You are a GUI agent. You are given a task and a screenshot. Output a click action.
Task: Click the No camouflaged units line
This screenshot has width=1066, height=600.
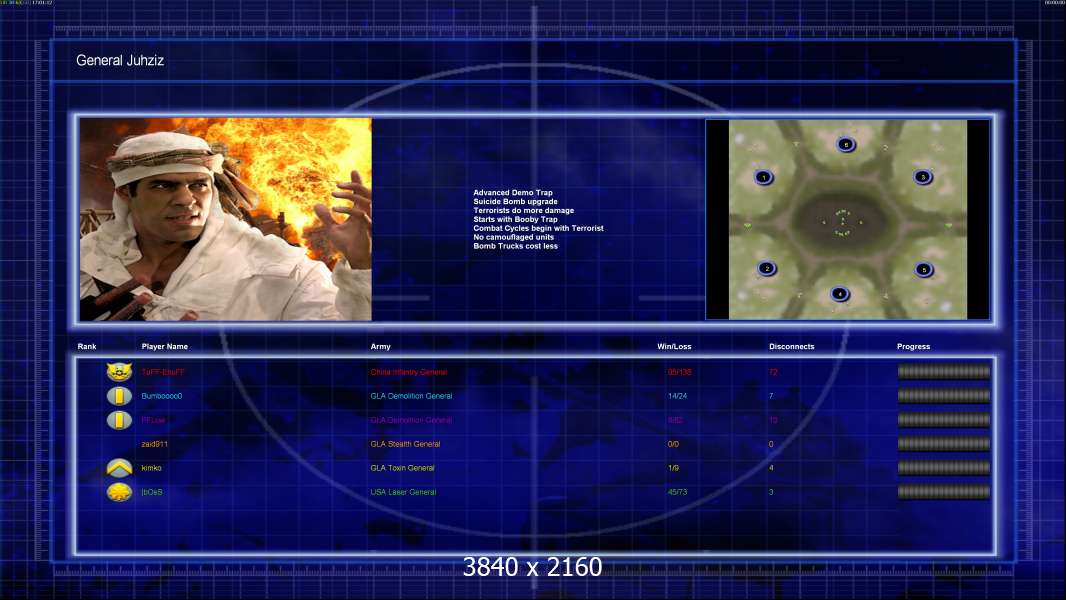coord(513,237)
